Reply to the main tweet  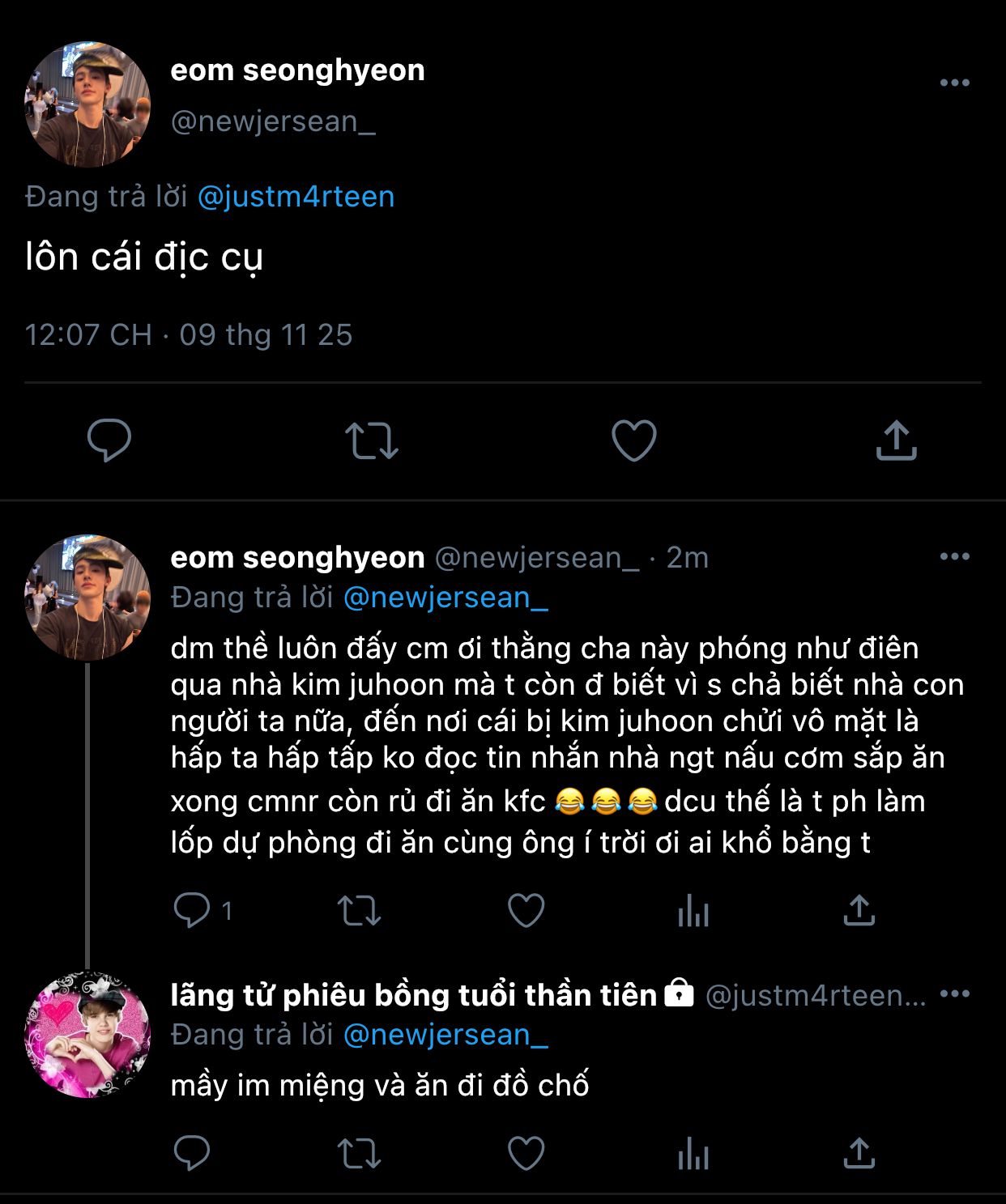(109, 440)
